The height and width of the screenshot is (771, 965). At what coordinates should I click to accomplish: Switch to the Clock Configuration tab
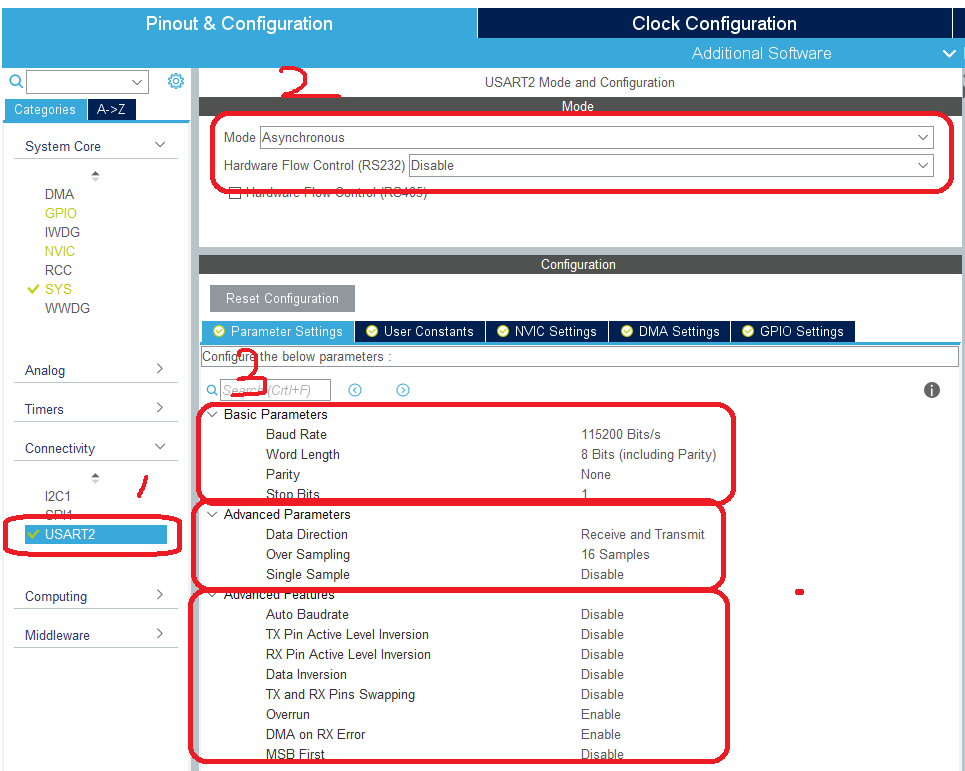pyautogui.click(x=714, y=23)
